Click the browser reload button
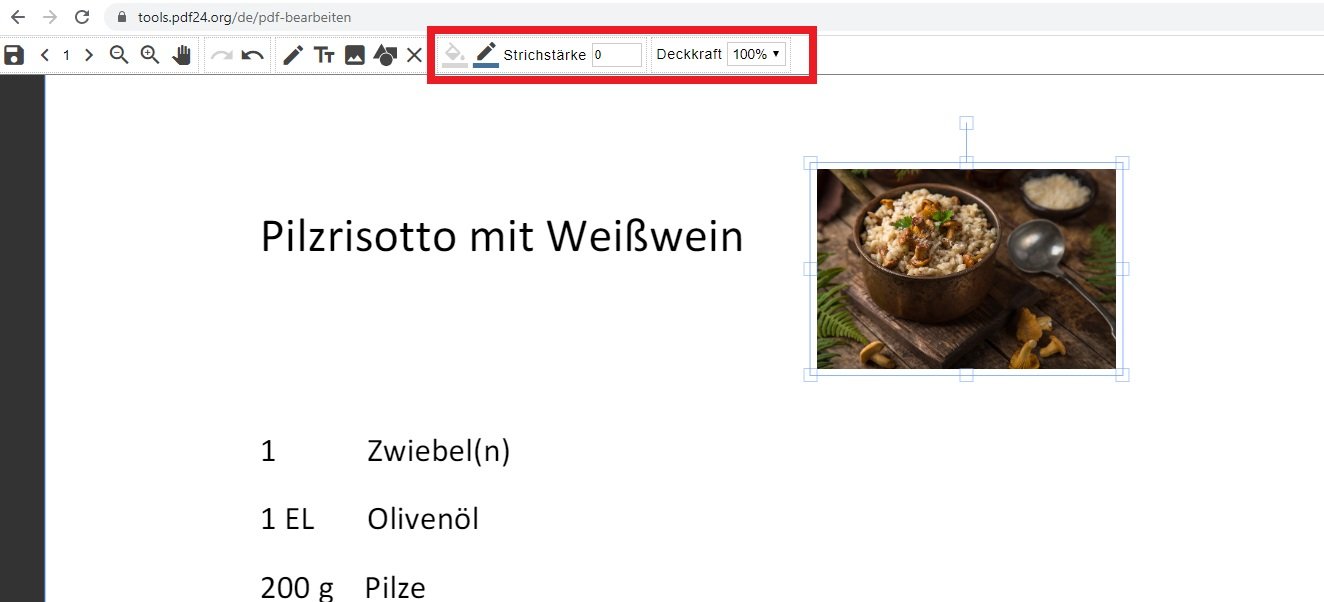The height and width of the screenshot is (602, 1324). [82, 17]
